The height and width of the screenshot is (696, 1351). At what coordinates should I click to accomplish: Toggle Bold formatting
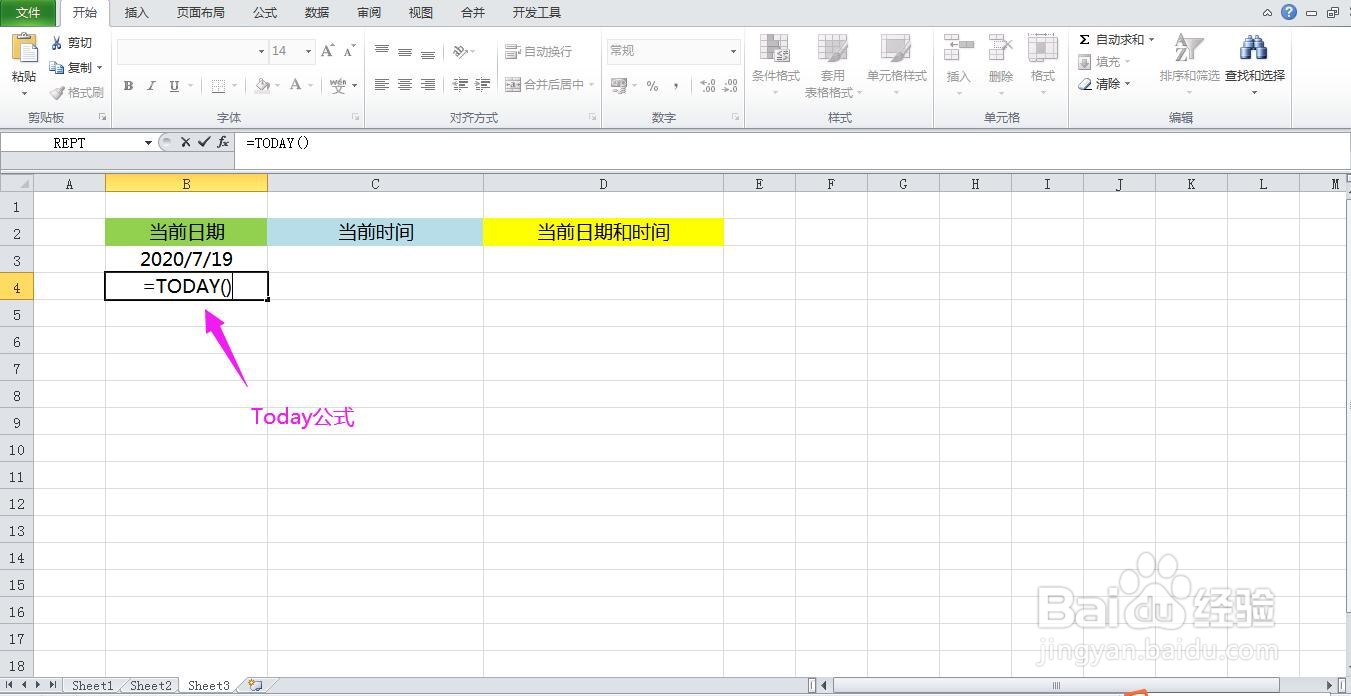point(128,86)
